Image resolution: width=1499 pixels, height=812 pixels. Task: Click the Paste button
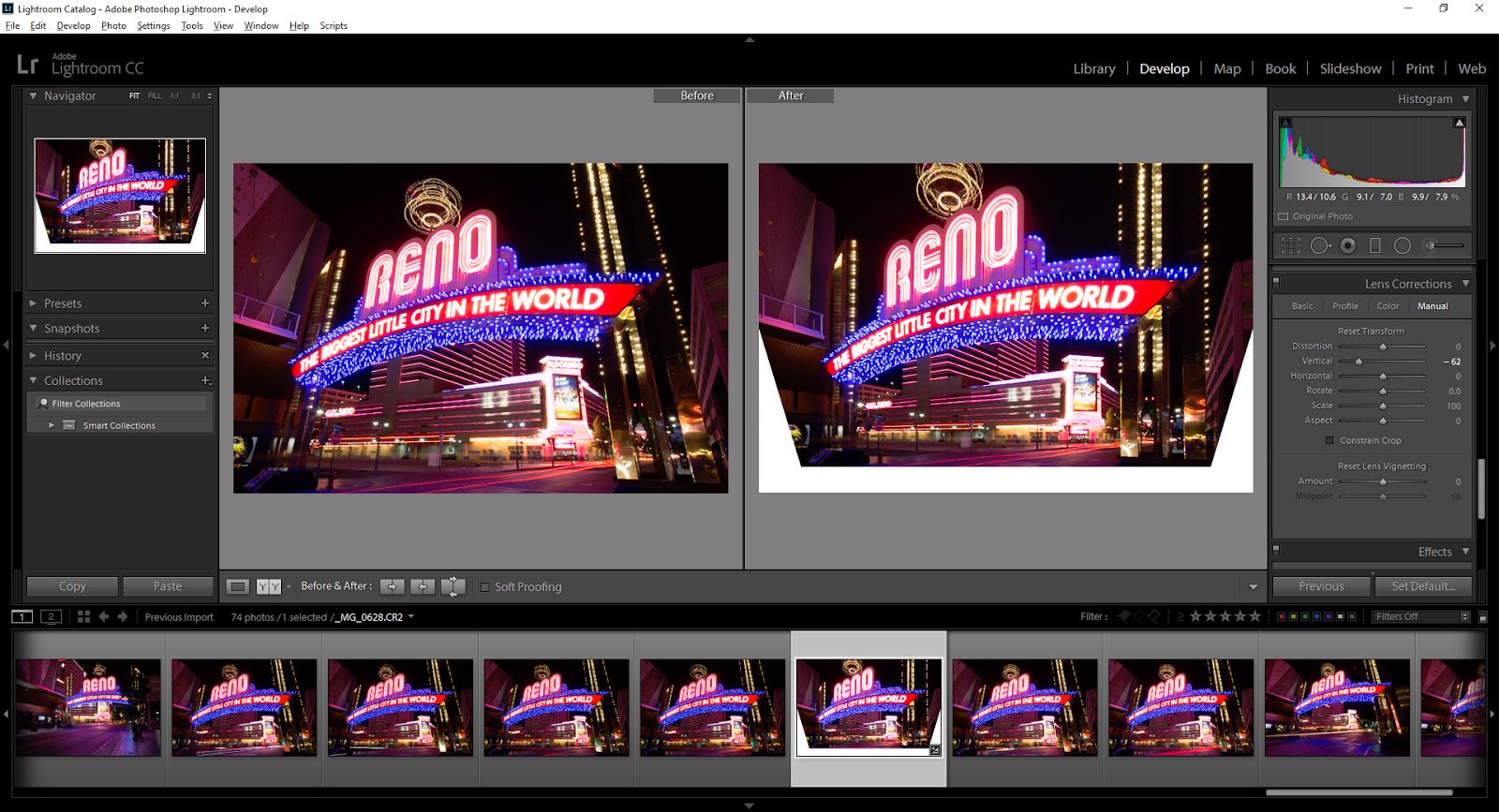click(168, 586)
